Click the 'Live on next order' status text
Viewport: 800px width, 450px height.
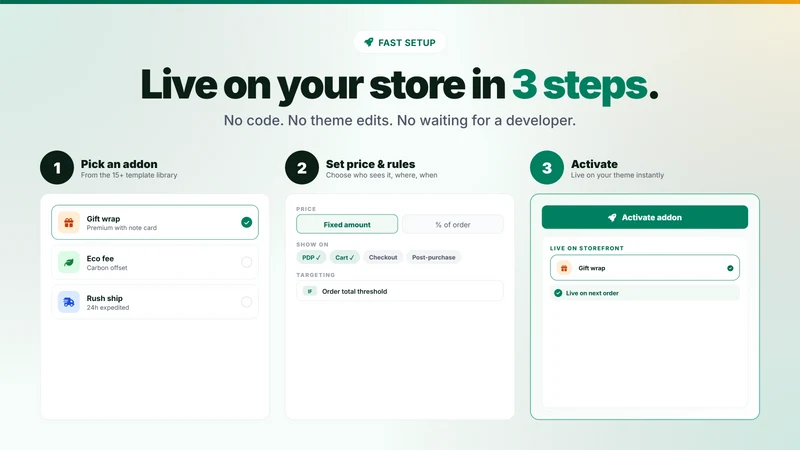click(x=592, y=293)
